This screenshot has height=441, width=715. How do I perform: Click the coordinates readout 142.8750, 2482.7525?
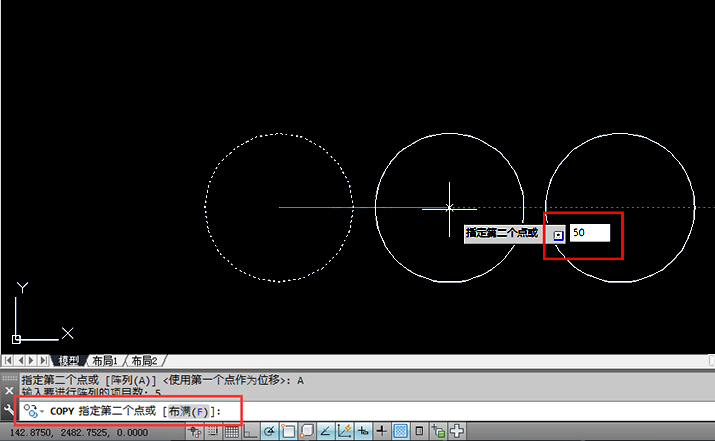pyautogui.click(x=79, y=432)
